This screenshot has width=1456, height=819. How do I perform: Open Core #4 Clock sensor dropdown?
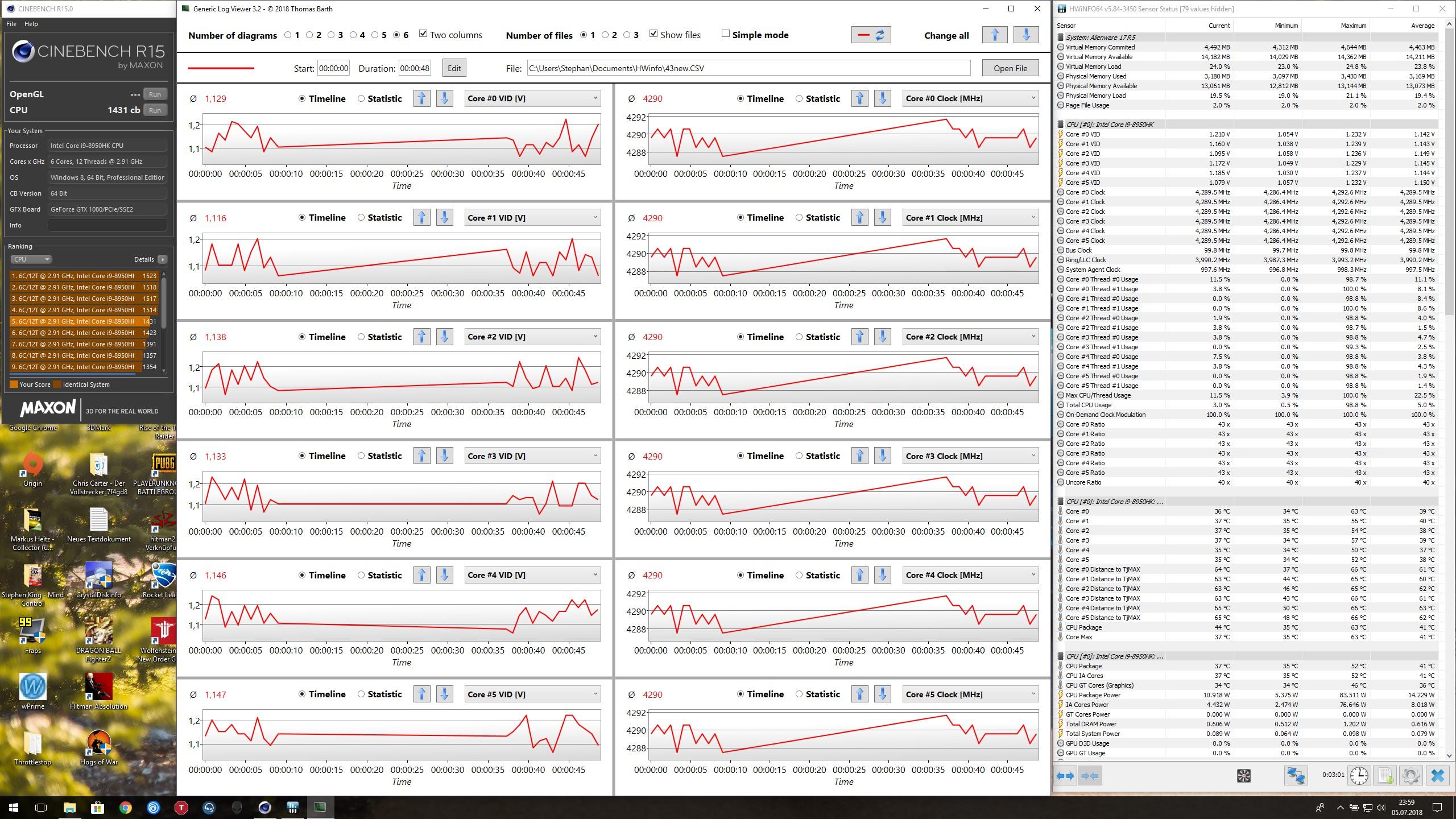[970, 575]
